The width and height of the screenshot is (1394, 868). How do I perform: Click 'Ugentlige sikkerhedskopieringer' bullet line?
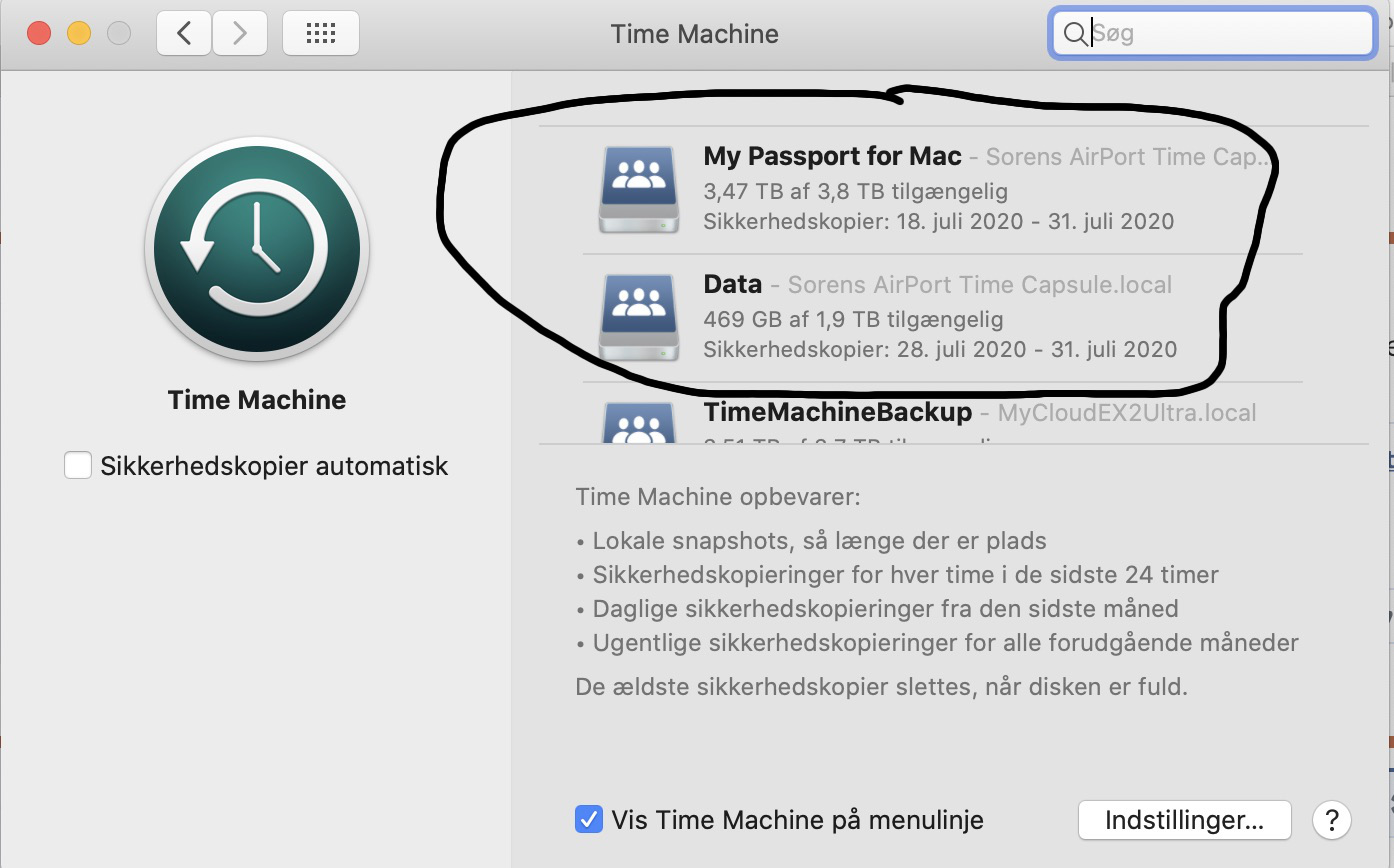[938, 642]
